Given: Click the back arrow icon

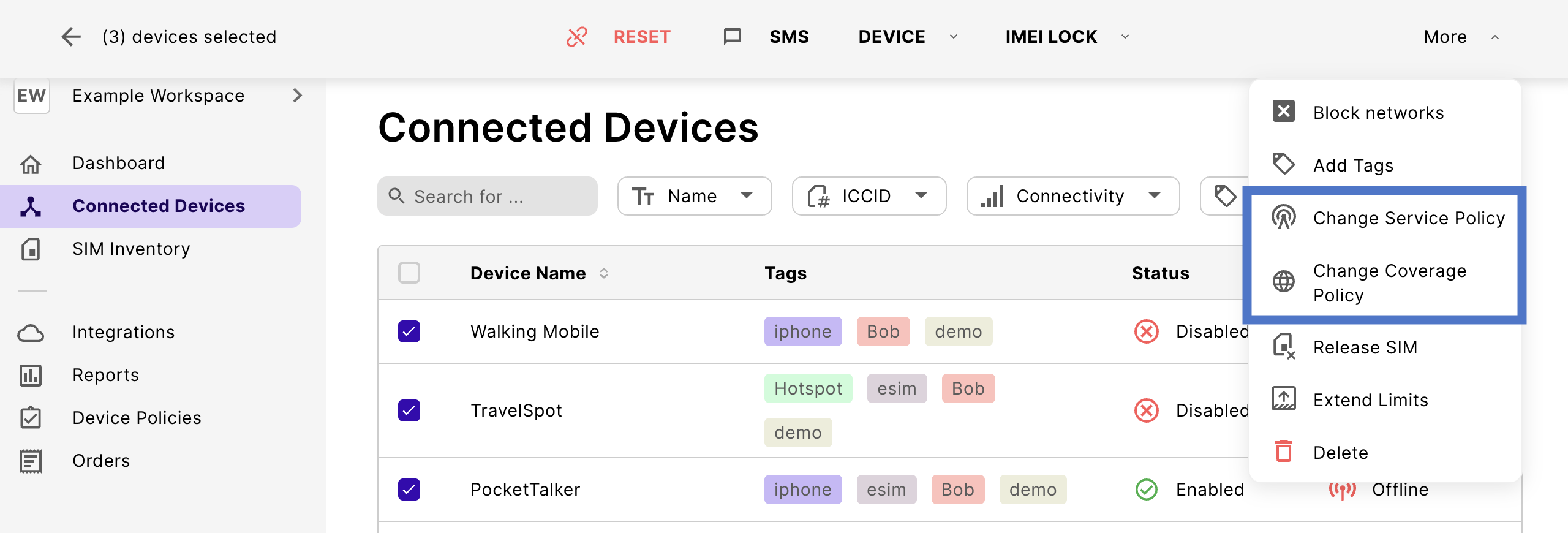Looking at the screenshot, I should coord(71,37).
